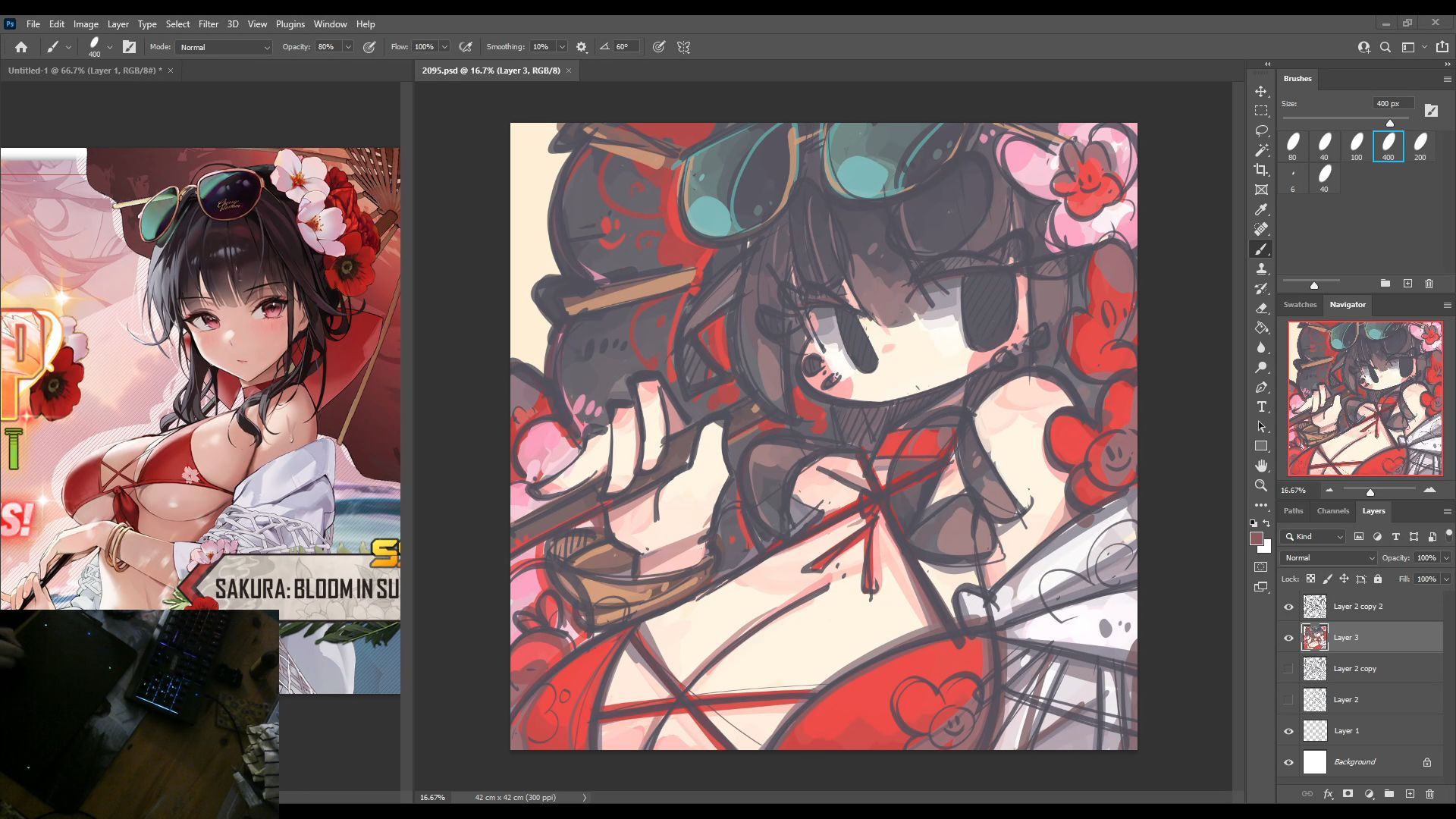The image size is (1456, 819).
Task: Add a layer mask
Action: coord(1348,794)
